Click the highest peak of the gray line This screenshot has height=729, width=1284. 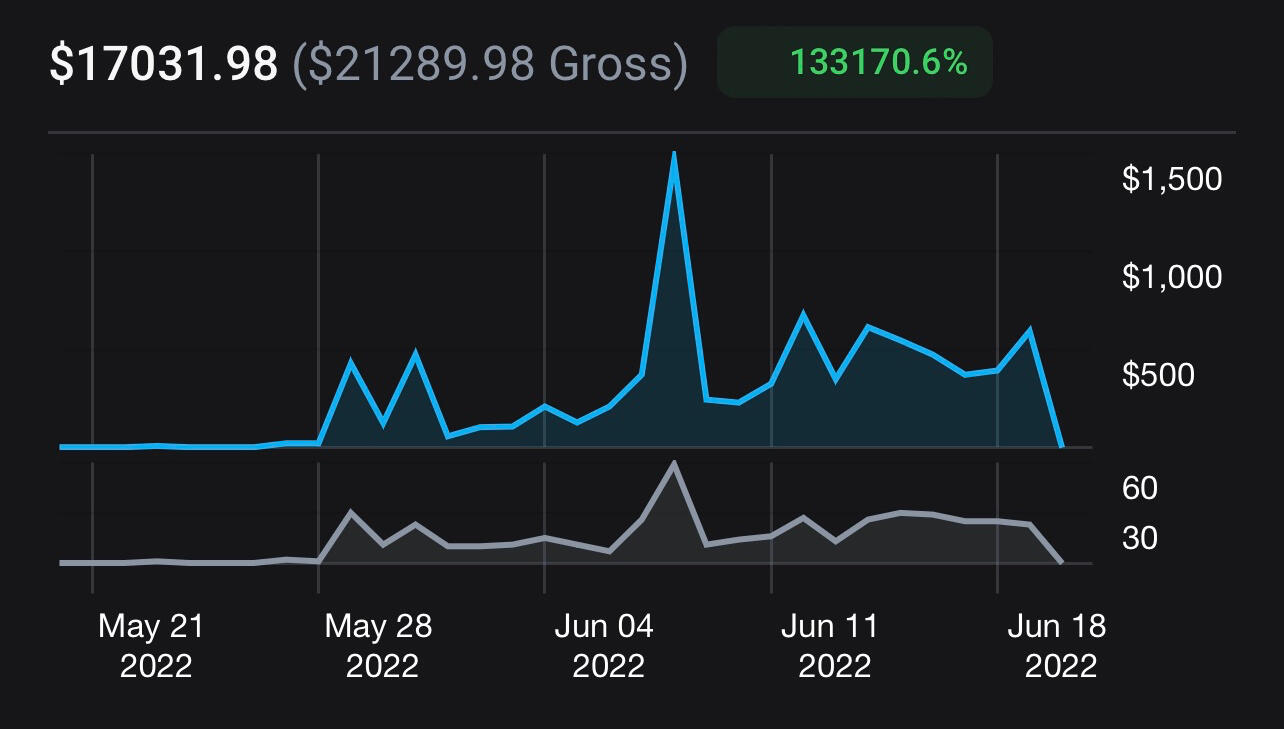click(674, 464)
